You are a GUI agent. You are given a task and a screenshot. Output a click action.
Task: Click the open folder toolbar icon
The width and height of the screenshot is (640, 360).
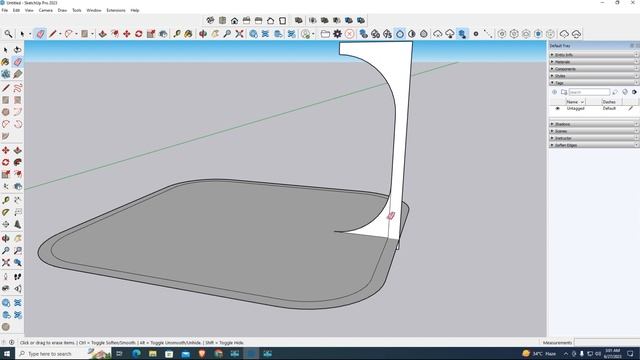[x=325, y=34]
